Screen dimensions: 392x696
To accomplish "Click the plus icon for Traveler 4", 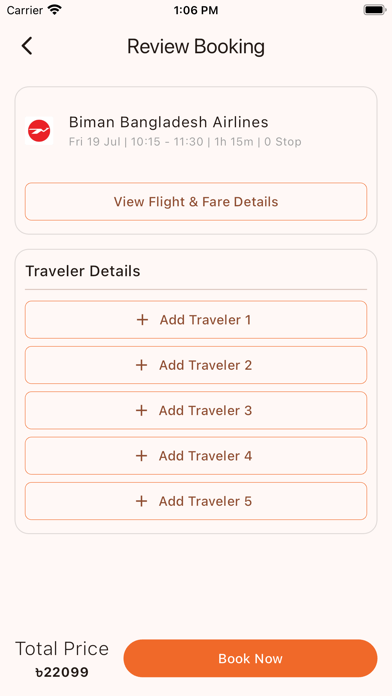I will [x=141, y=455].
